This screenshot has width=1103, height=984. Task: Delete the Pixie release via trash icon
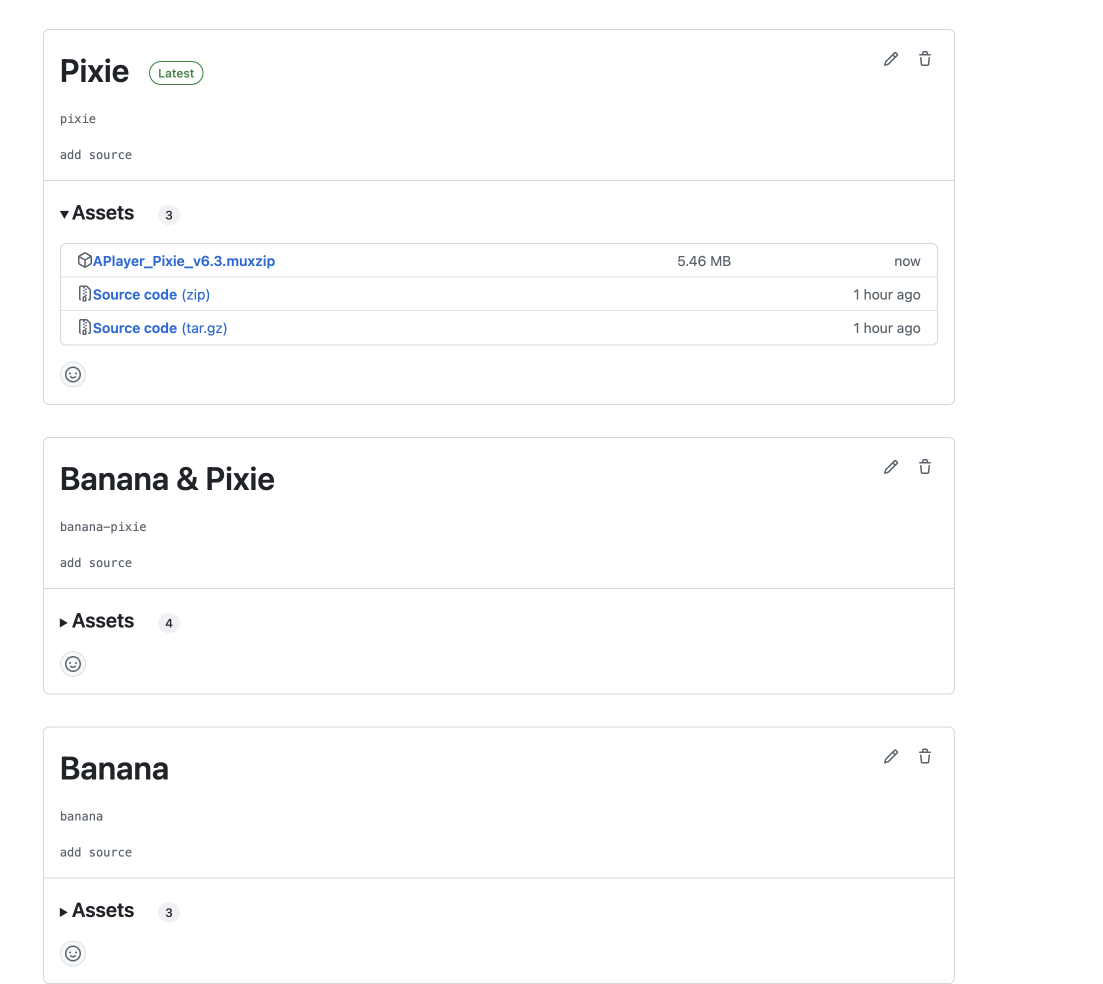pyautogui.click(x=925, y=59)
